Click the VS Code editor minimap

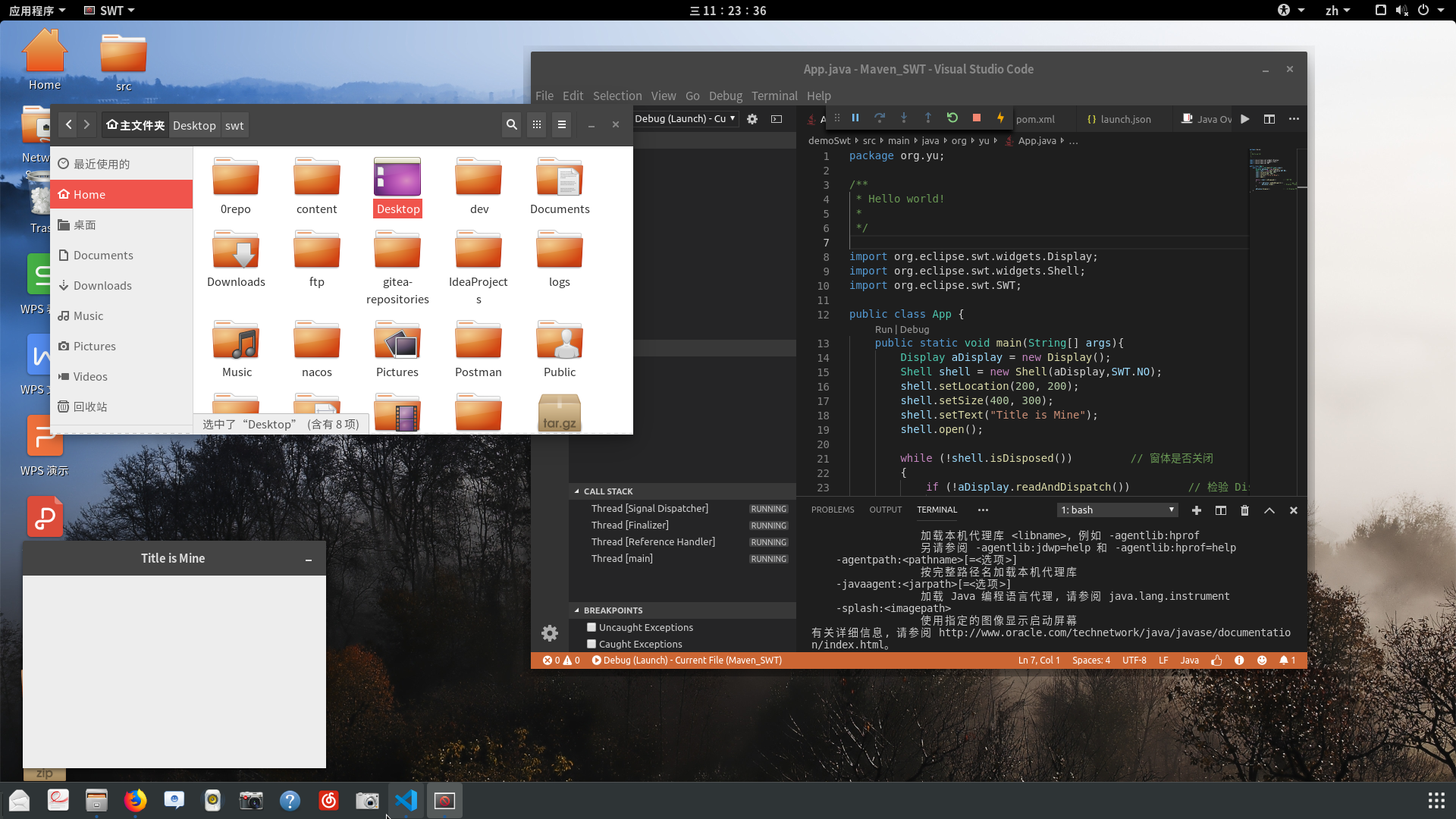coord(1272,171)
